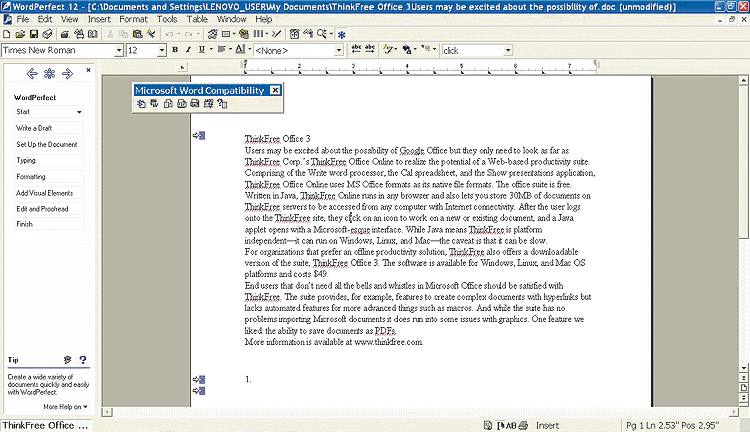750x432 pixels.
Task: Click the Edit and Proofread button
Action: point(49,209)
